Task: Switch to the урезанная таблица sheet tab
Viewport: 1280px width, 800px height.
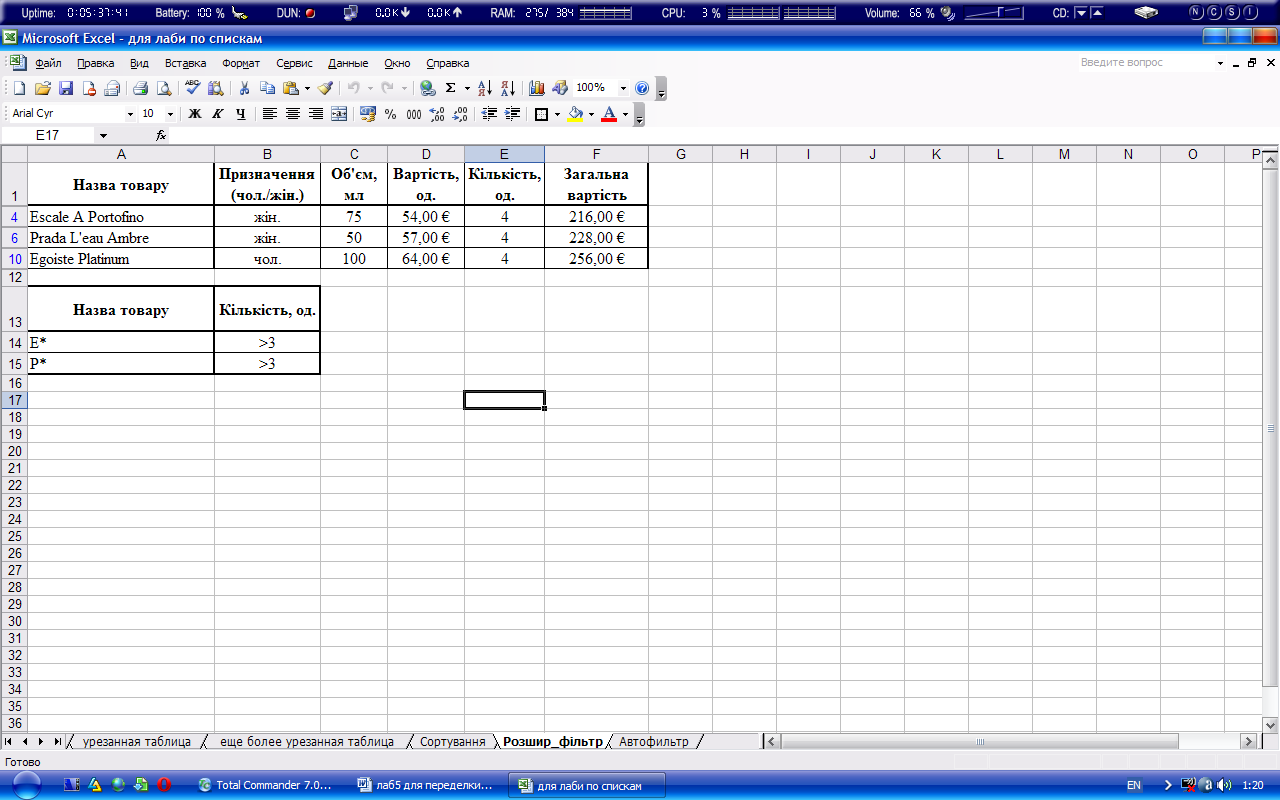Action: click(137, 742)
